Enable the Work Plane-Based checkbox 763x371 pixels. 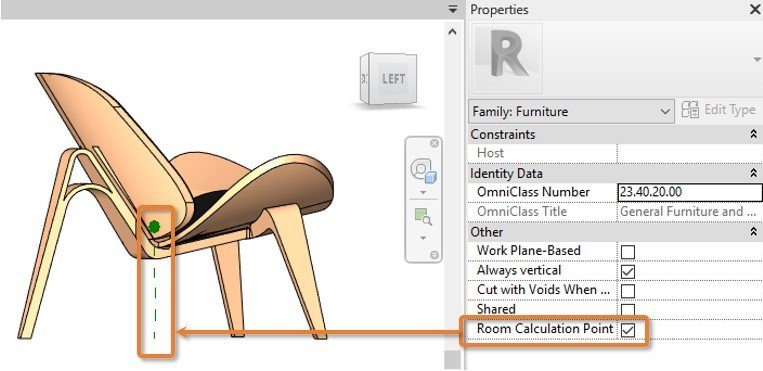[x=628, y=252]
